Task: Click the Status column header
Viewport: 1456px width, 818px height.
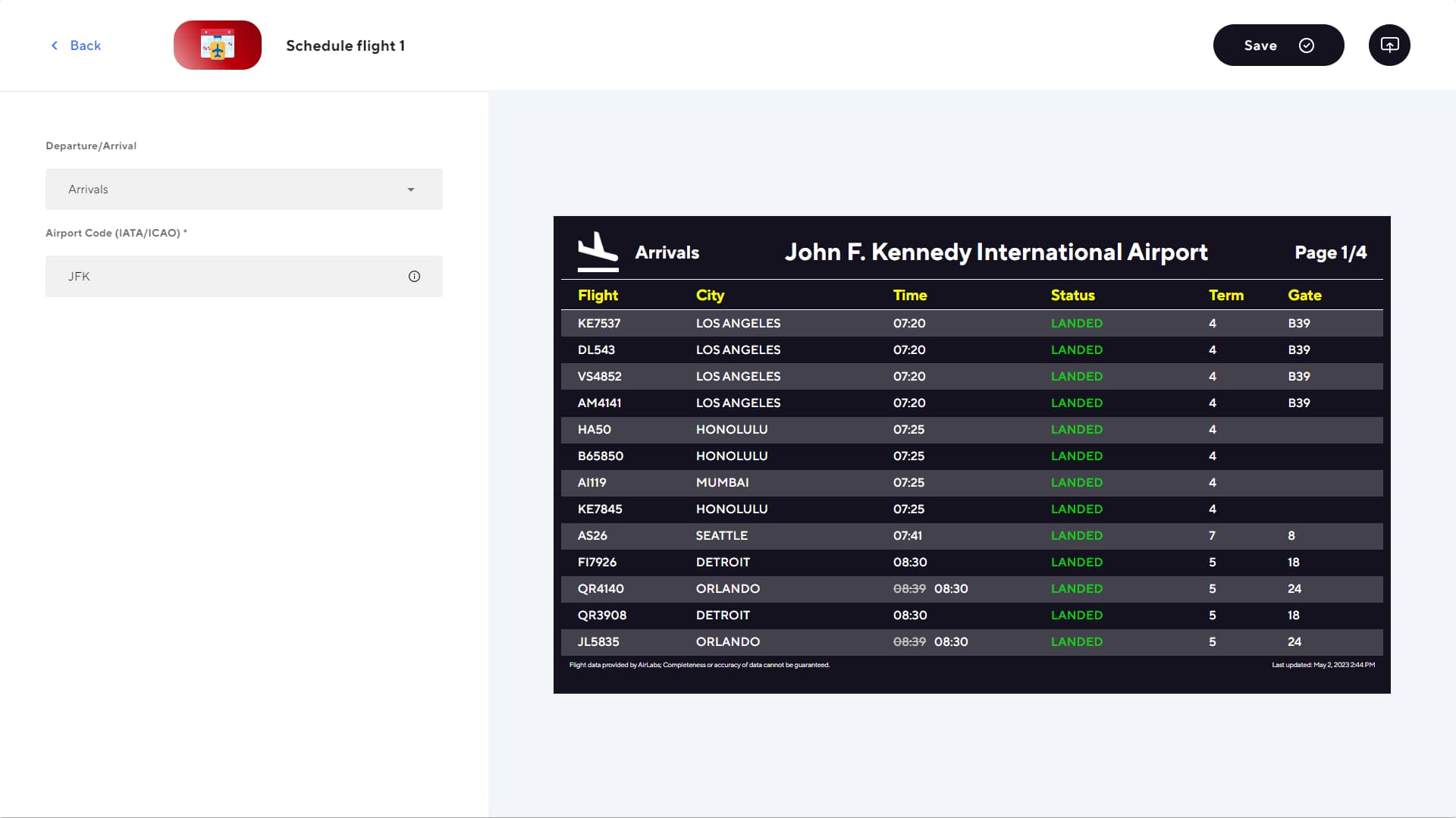Action: pyautogui.click(x=1072, y=296)
